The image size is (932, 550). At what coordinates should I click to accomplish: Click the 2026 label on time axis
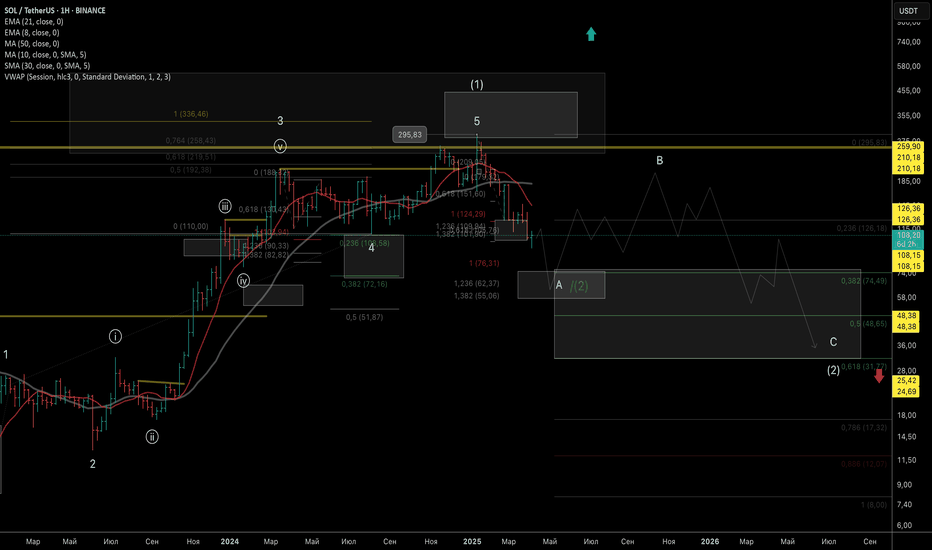click(x=710, y=541)
